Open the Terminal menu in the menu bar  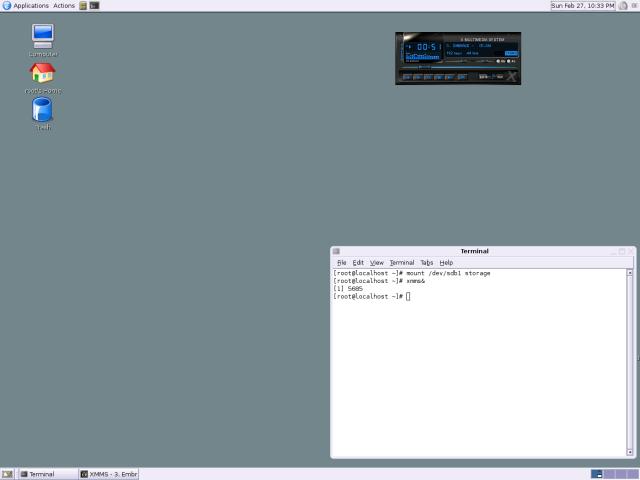[x=402, y=262]
